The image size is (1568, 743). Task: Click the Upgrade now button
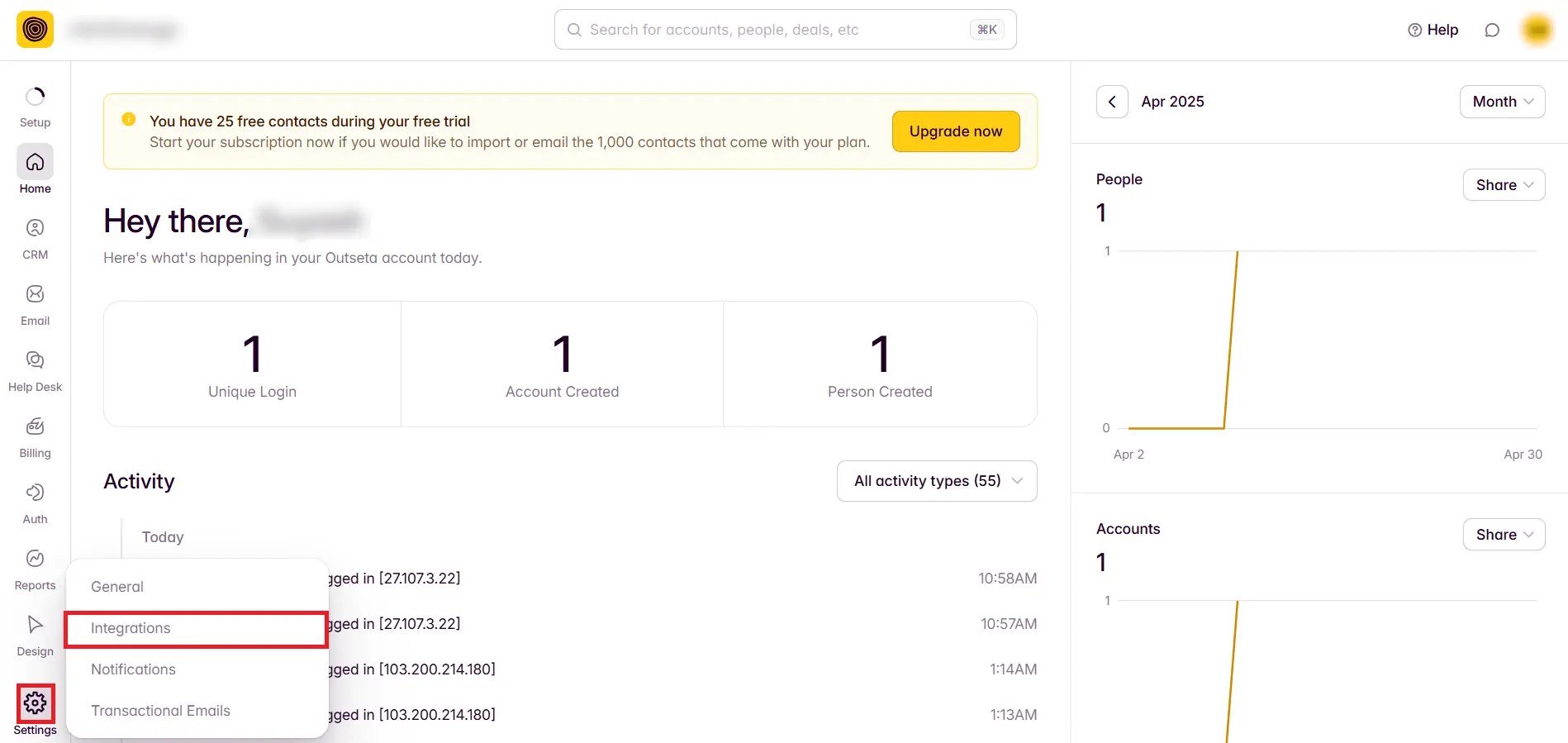click(x=956, y=131)
